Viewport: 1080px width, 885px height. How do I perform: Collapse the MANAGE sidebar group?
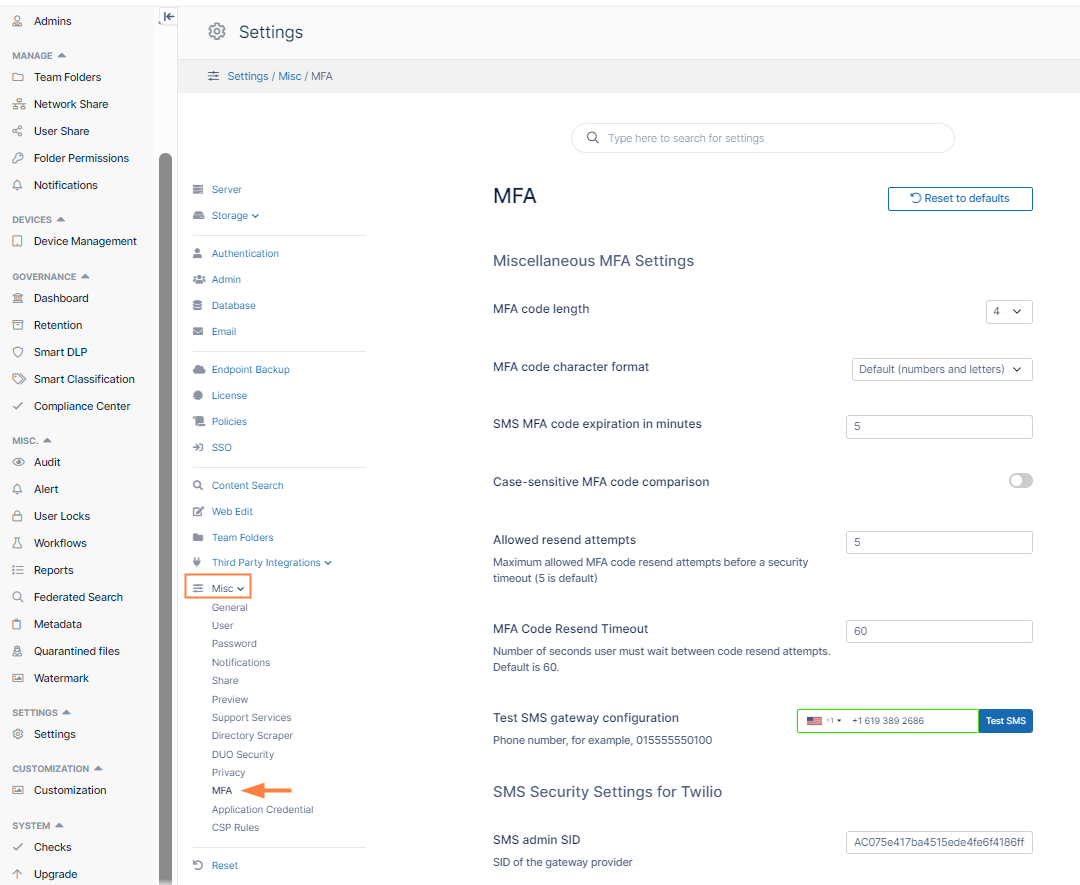(39, 55)
